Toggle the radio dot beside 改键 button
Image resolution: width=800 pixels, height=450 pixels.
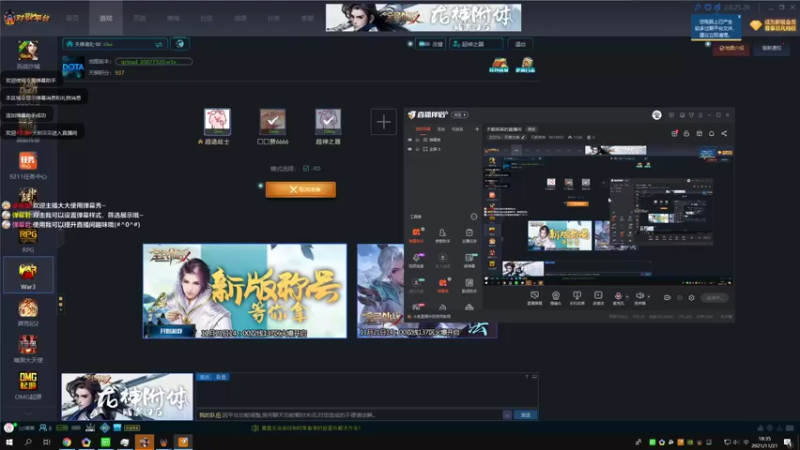[x=410, y=44]
